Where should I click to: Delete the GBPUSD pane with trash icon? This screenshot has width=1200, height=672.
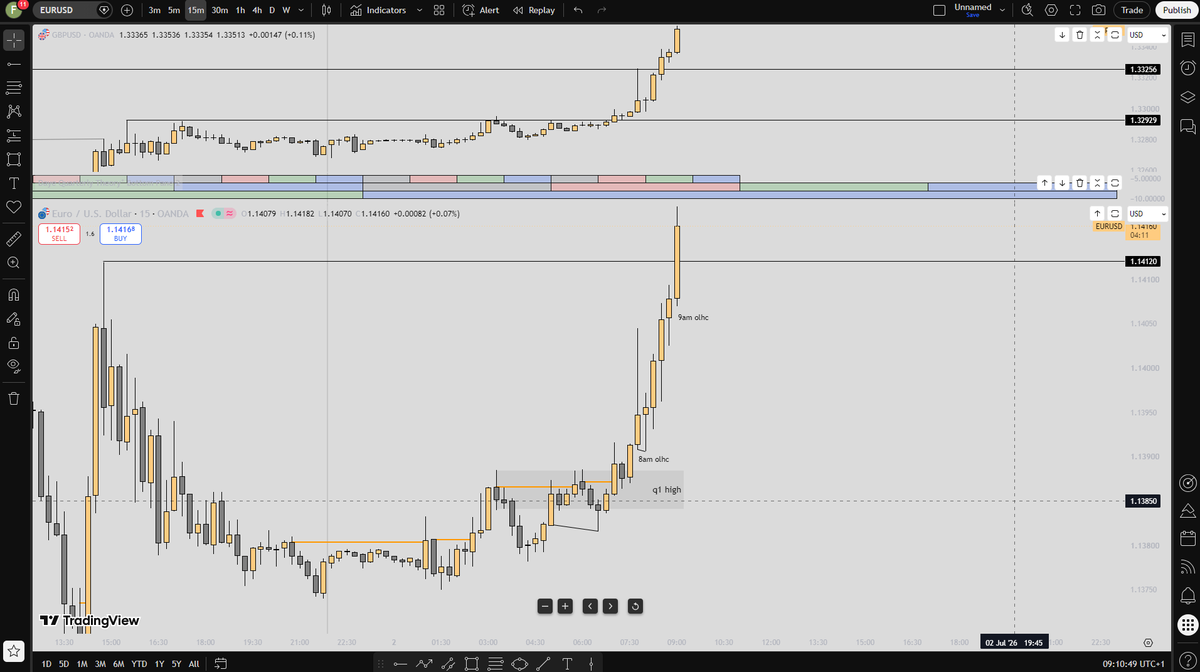(1079, 35)
